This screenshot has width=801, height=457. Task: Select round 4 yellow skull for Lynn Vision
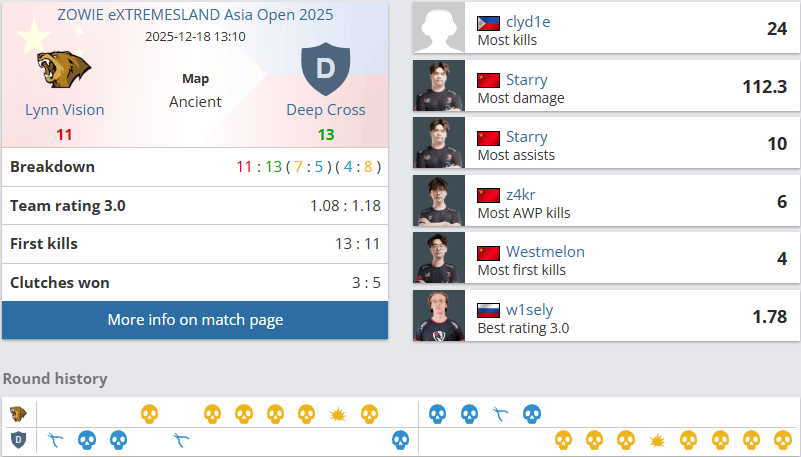tap(150, 414)
